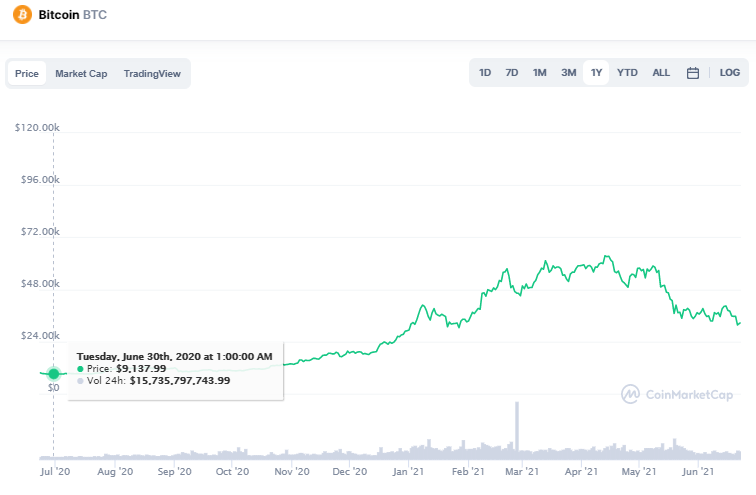The height and width of the screenshot is (495, 756).
Task: Select the 1Y time range
Action: (x=596, y=73)
